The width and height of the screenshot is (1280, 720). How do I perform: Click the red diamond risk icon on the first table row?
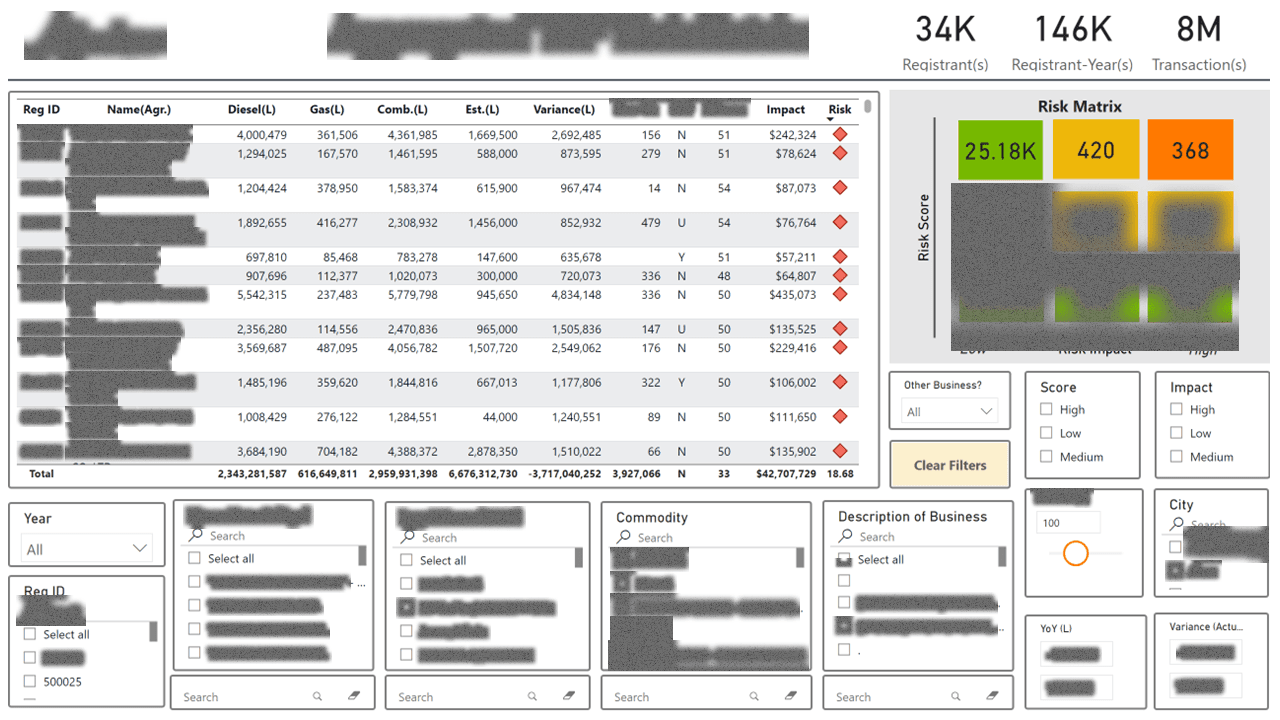click(839, 133)
